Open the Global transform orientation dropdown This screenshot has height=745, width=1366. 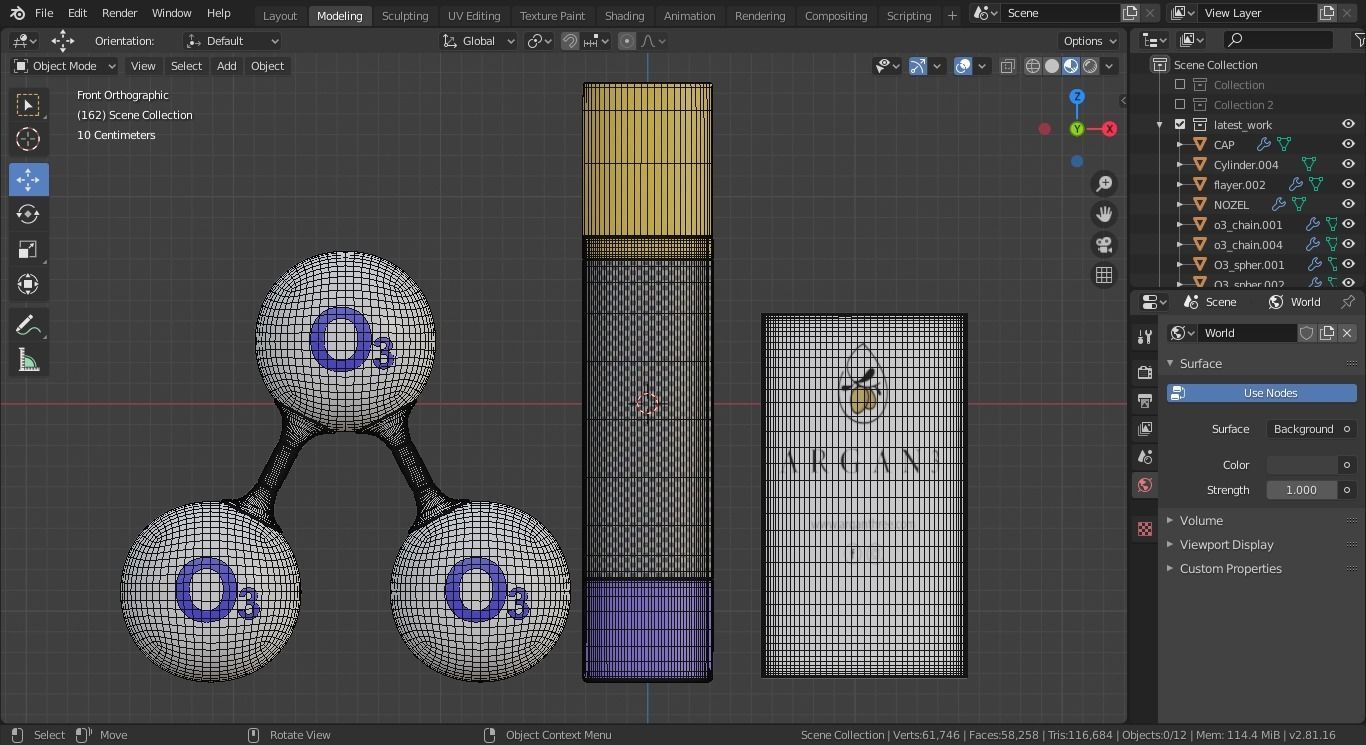pyautogui.click(x=479, y=41)
